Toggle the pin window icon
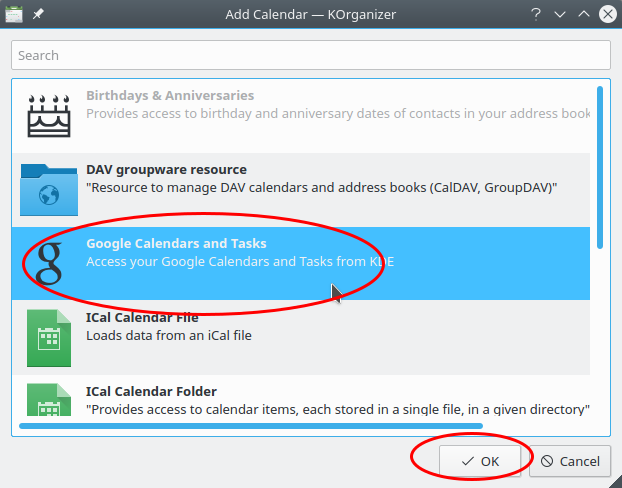 [x=38, y=14]
